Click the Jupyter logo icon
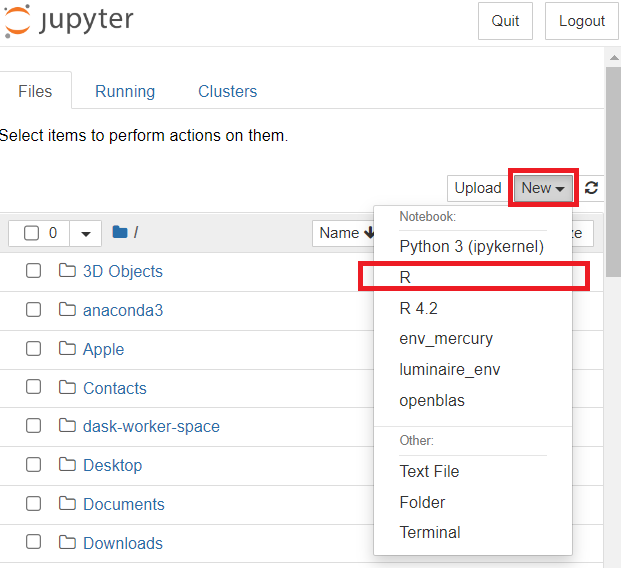The image size is (621, 568). (x=18, y=20)
